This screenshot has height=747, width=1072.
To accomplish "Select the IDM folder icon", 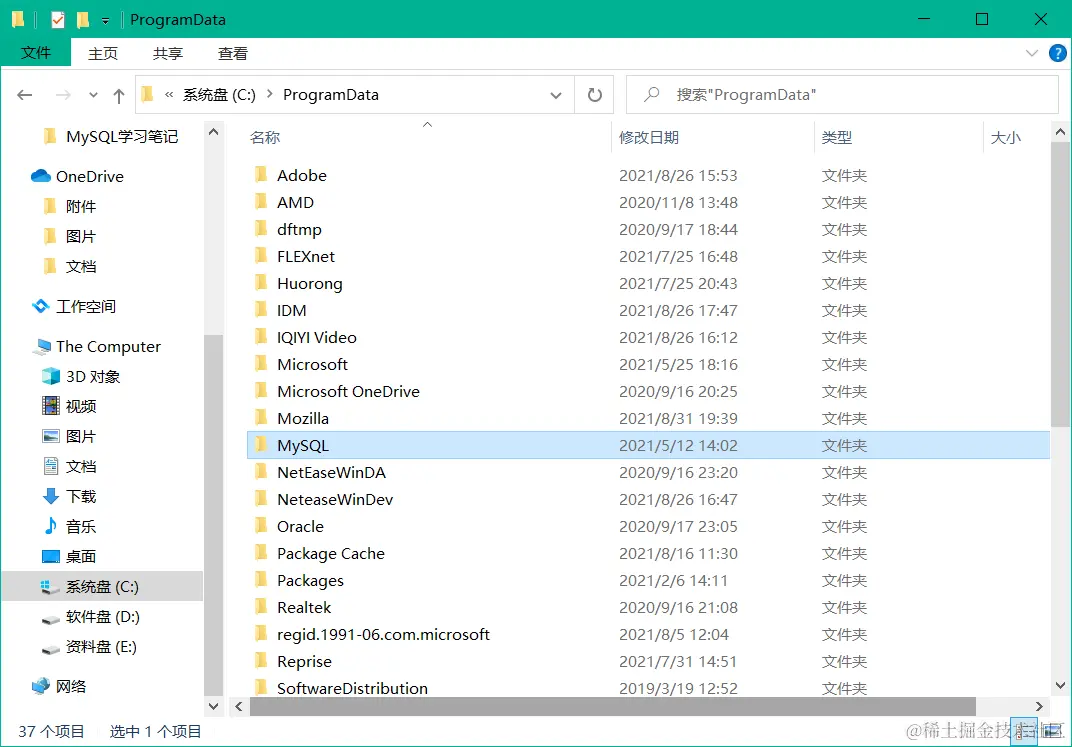I will coord(260,310).
